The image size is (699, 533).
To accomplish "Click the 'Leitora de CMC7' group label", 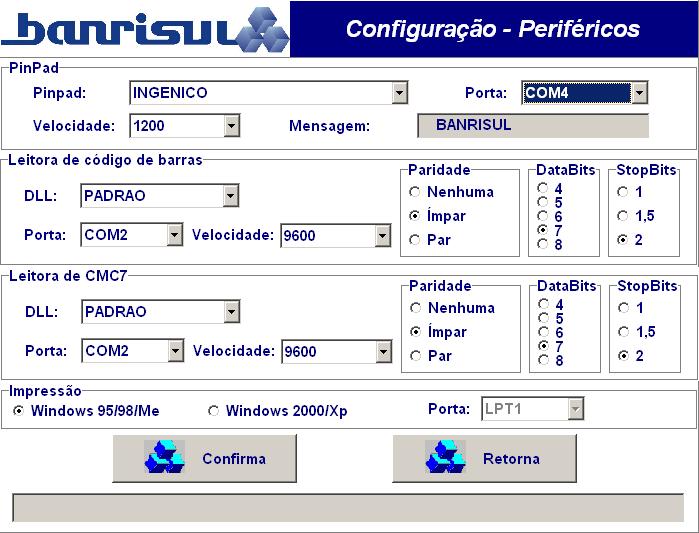I will click(68, 276).
